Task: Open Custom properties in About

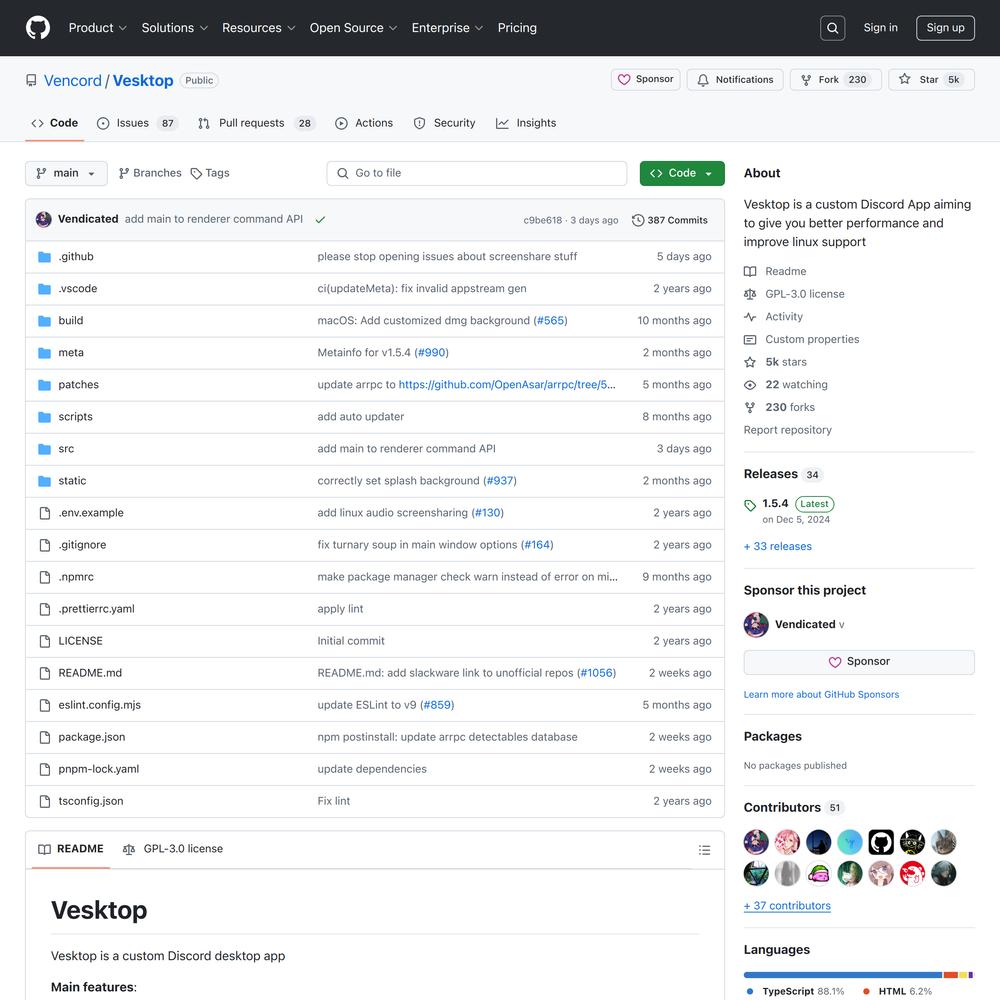Action: pyautogui.click(x=801, y=339)
